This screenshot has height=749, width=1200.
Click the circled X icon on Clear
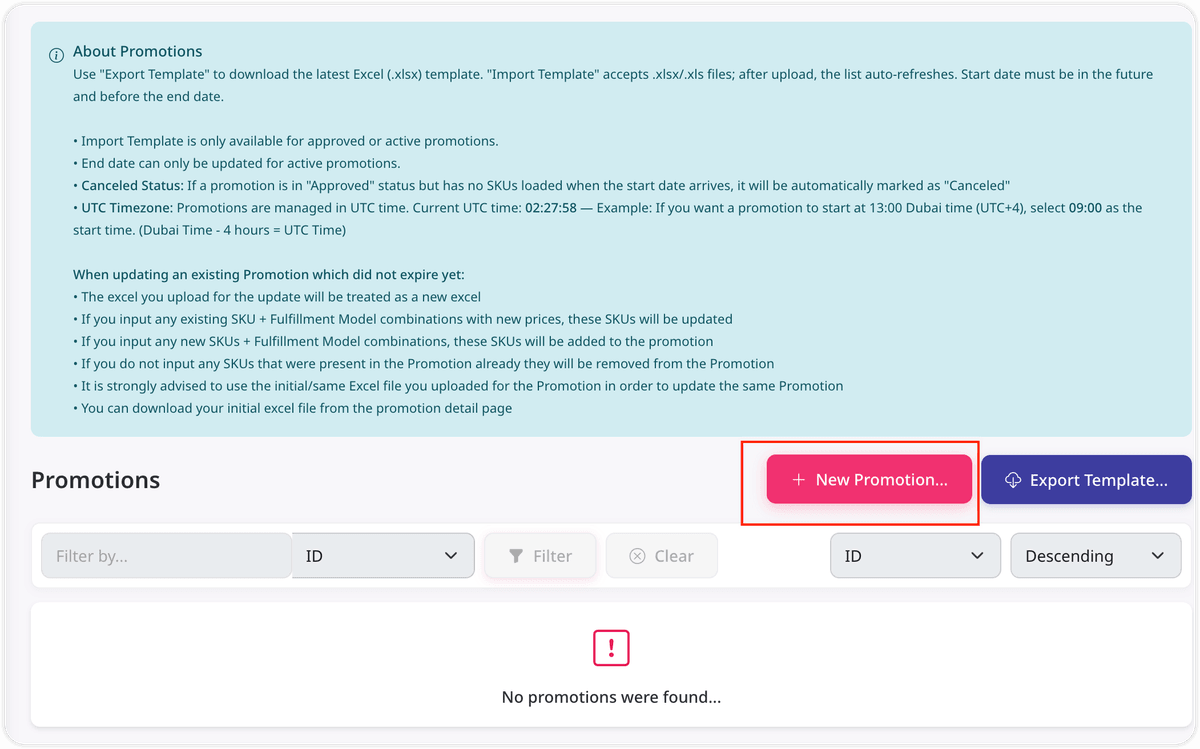tap(637, 556)
